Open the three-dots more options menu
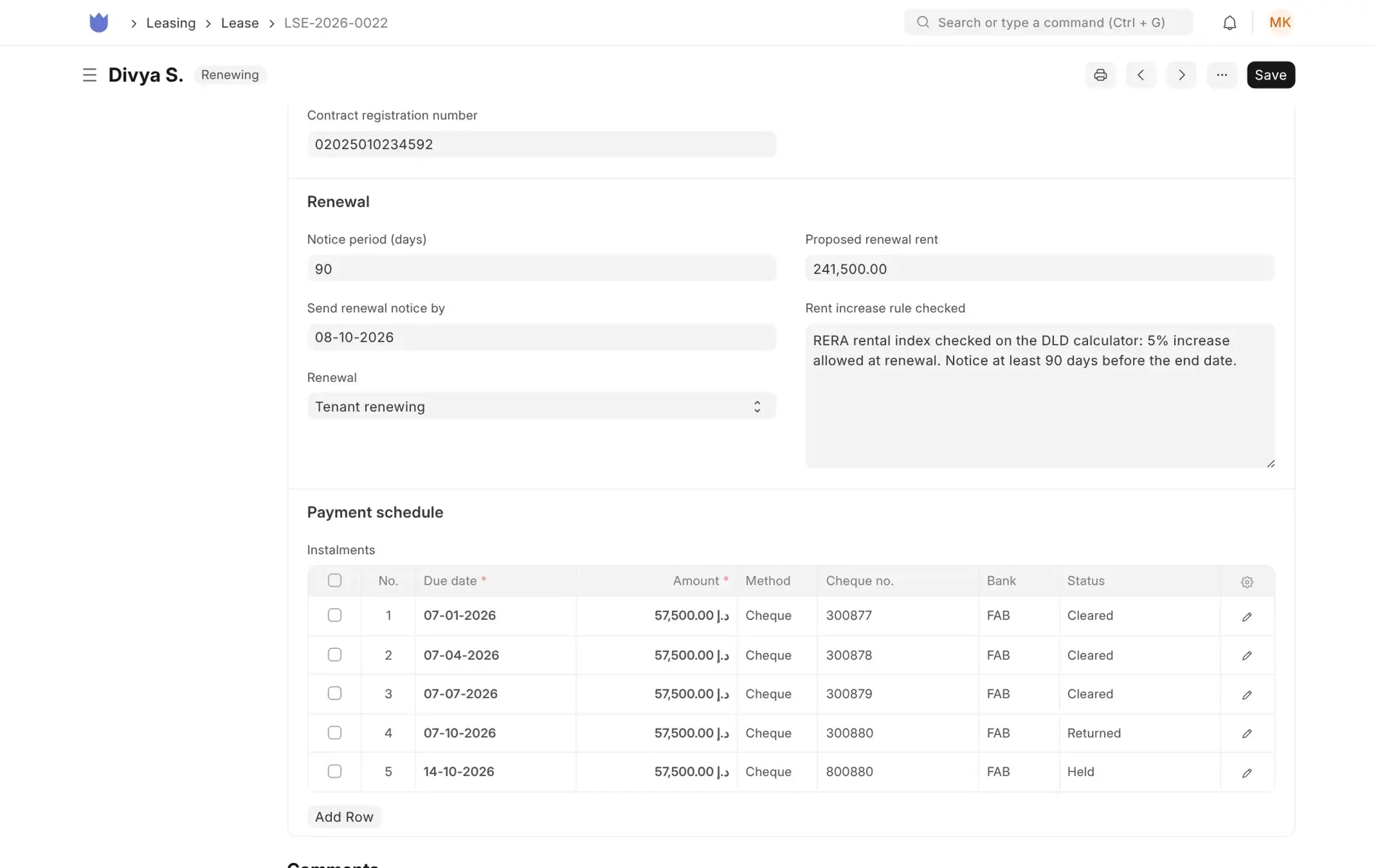Image resolution: width=1389 pixels, height=868 pixels. point(1222,75)
